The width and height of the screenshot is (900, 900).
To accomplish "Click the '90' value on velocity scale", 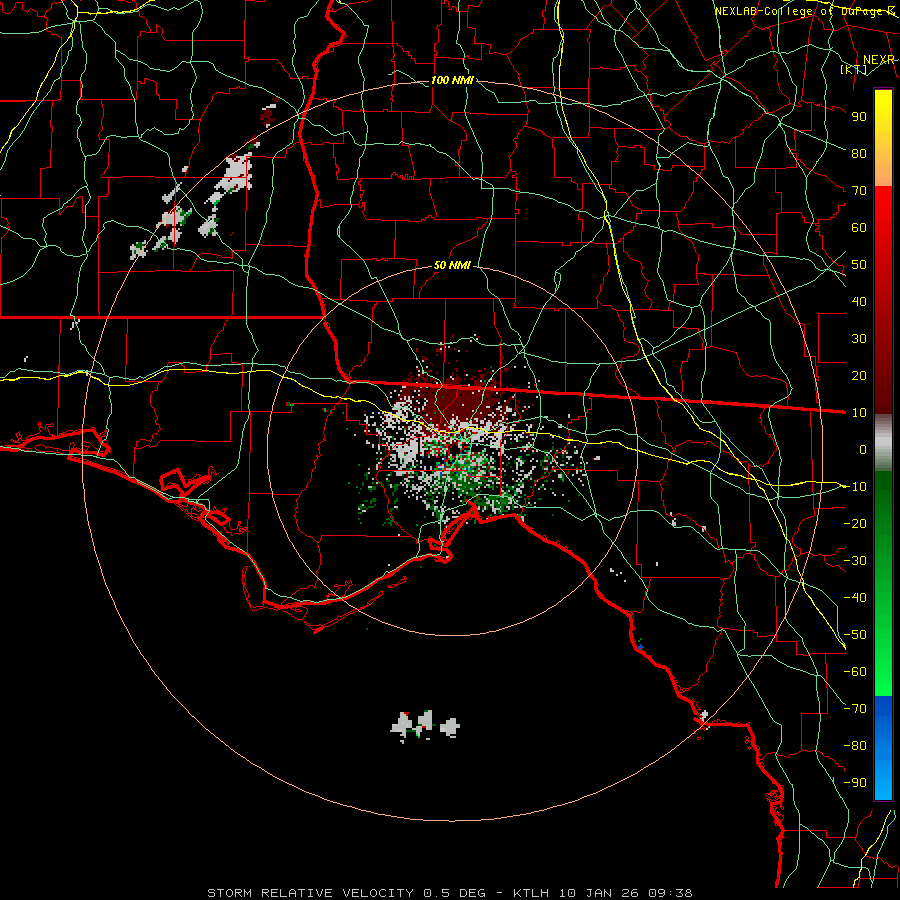I will (859, 117).
